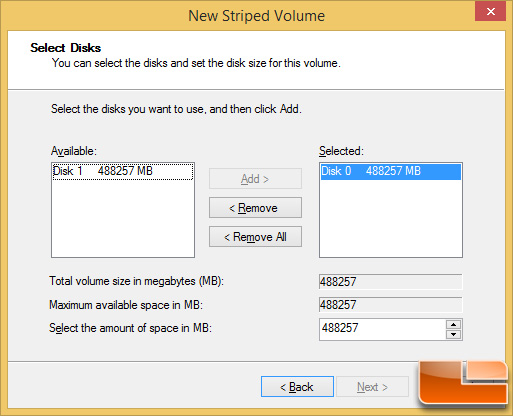Click the Maximum available space field

(391, 305)
